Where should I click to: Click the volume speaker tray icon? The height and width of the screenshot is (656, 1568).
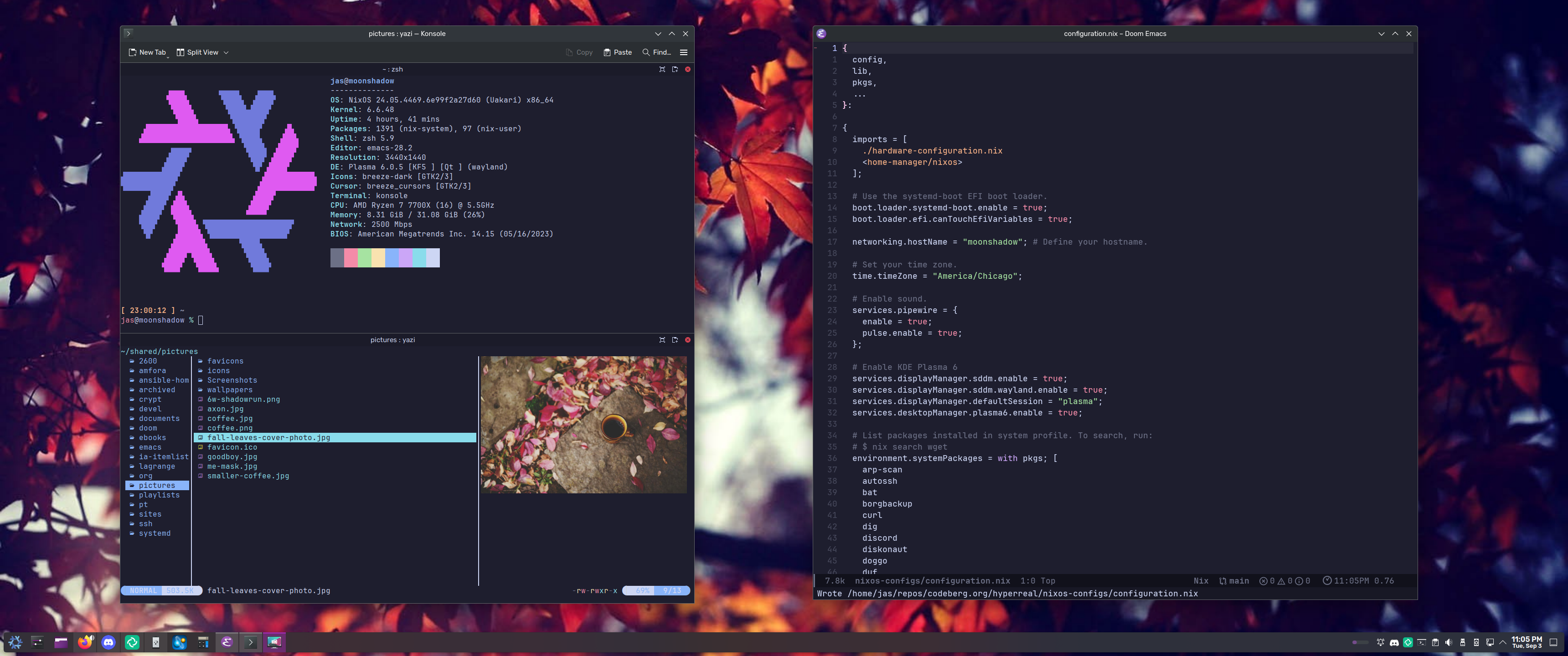click(x=1449, y=642)
